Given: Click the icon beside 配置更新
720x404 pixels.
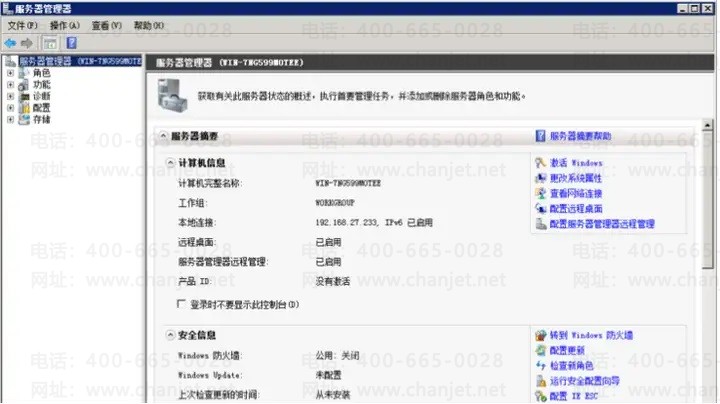Looking at the screenshot, I should (540, 350).
